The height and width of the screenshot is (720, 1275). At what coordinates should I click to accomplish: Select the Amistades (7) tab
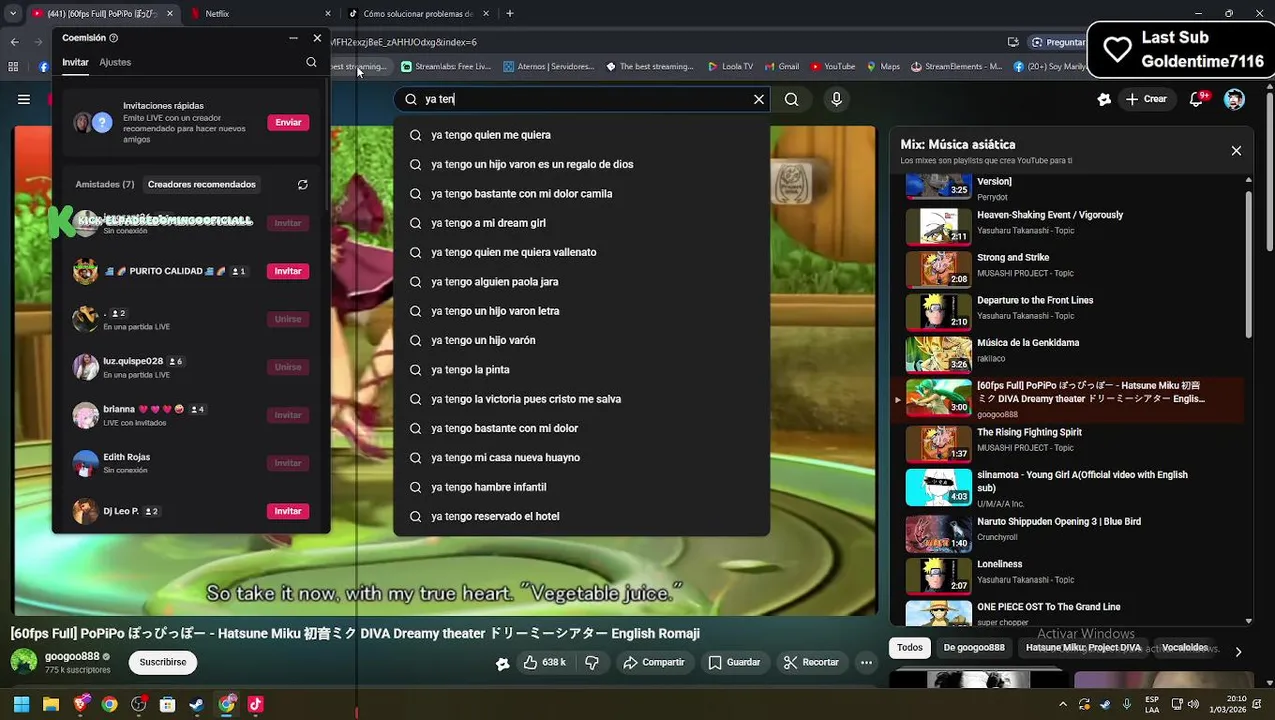pyautogui.click(x=105, y=184)
